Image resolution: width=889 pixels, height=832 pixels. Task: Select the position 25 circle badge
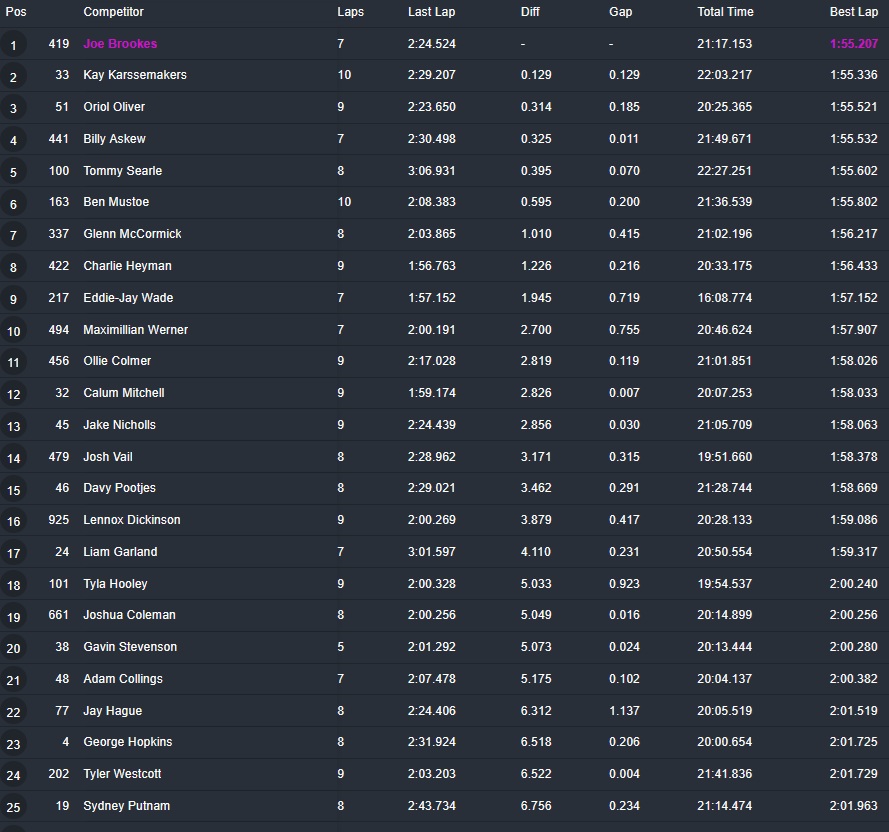(14, 807)
